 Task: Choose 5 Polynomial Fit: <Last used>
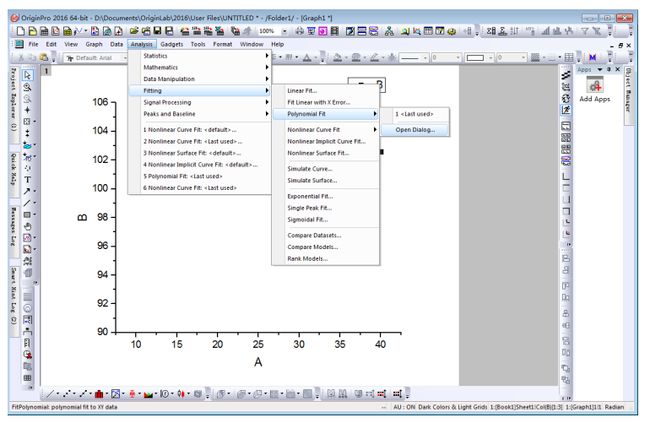pyautogui.click(x=200, y=176)
